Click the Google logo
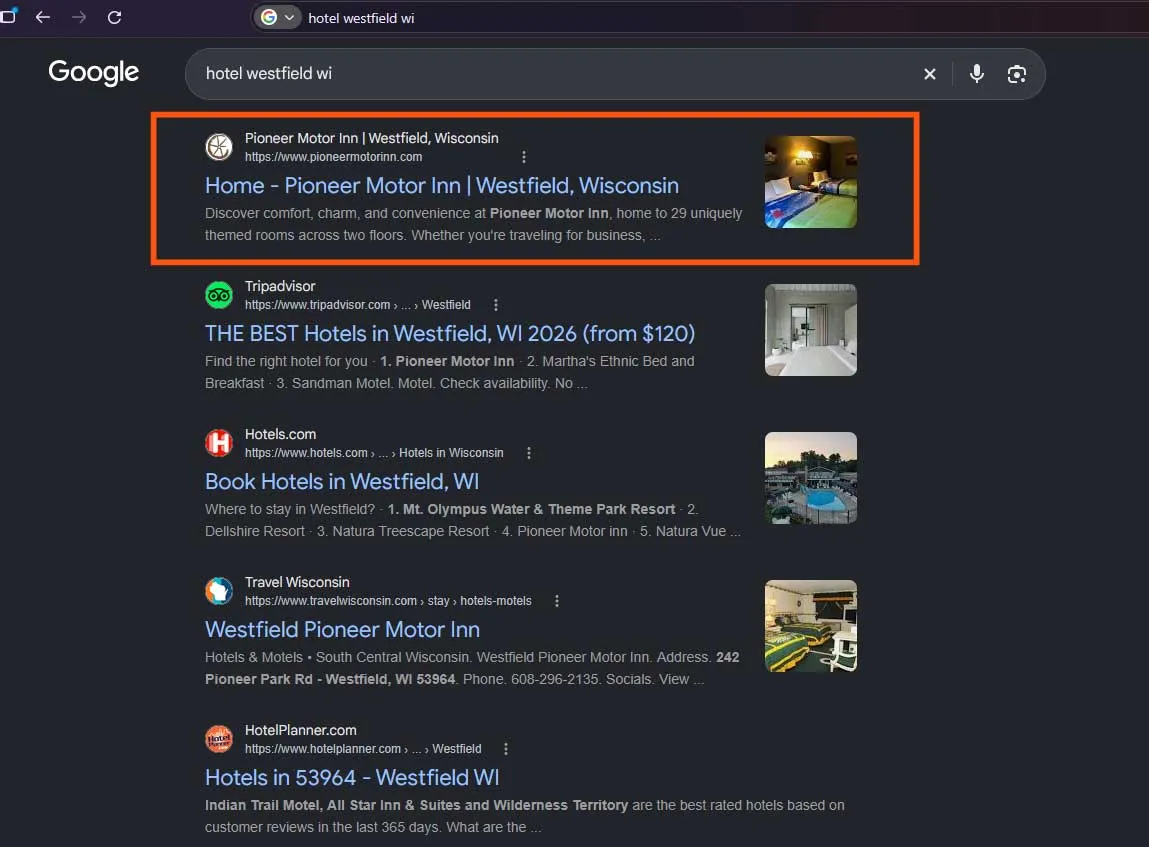Image resolution: width=1149 pixels, height=847 pixels. (93, 72)
